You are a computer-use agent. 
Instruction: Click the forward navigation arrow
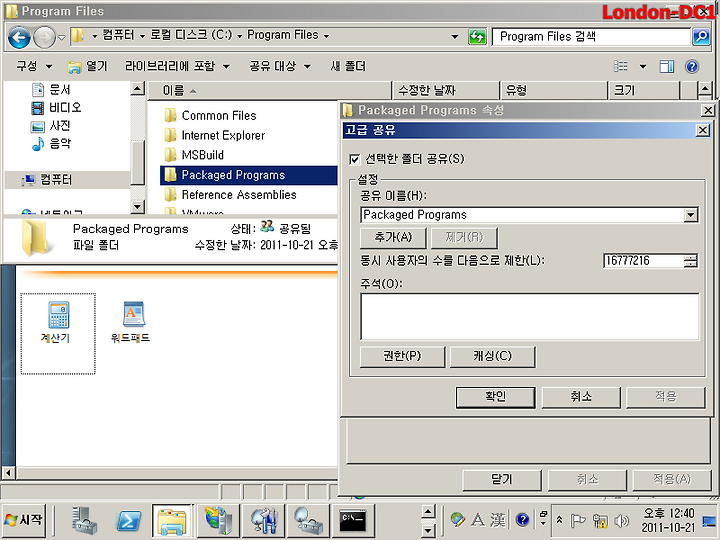coord(45,37)
